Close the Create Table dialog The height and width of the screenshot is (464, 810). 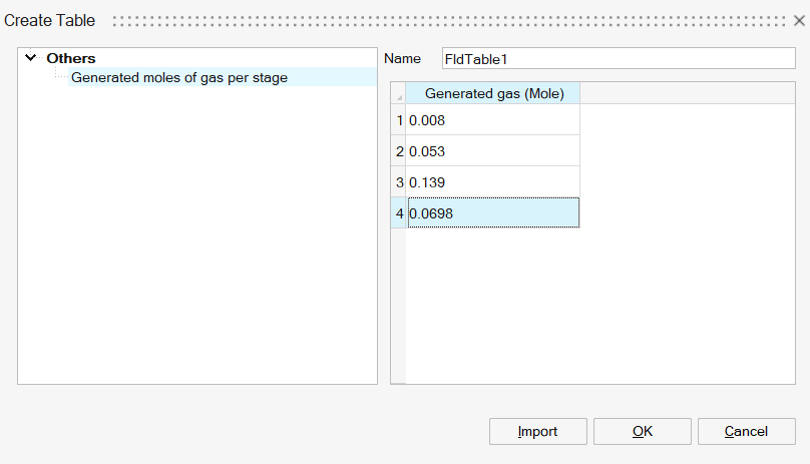coord(798,20)
